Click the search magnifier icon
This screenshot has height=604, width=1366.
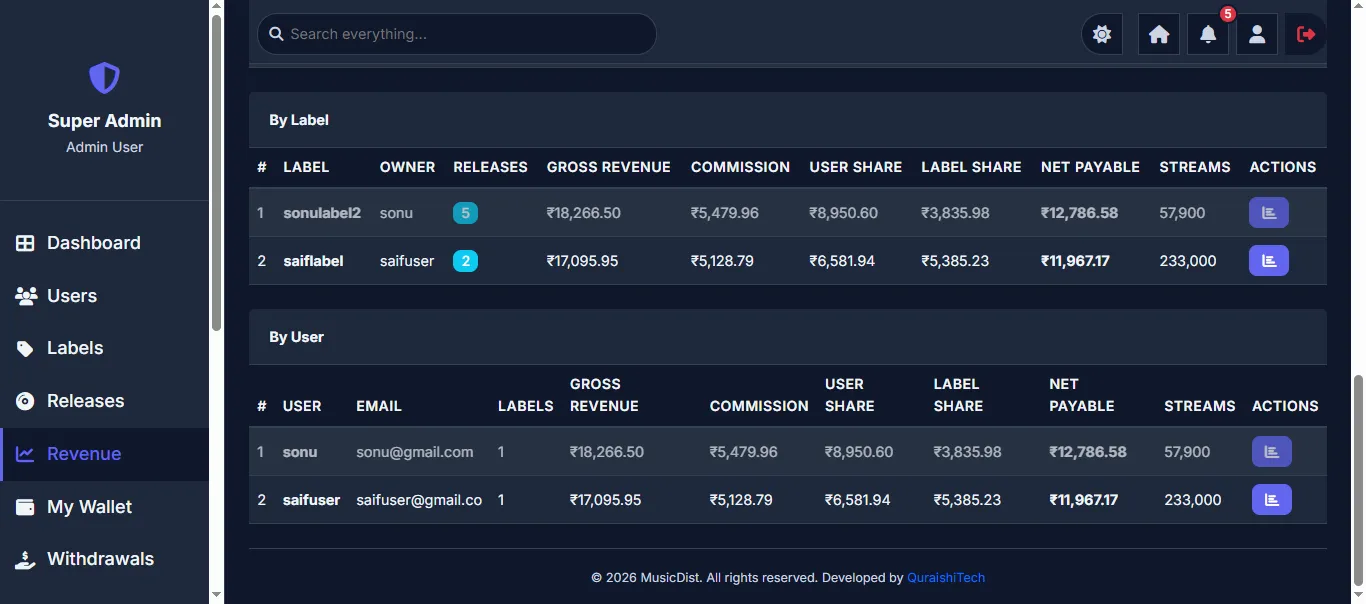coord(277,34)
